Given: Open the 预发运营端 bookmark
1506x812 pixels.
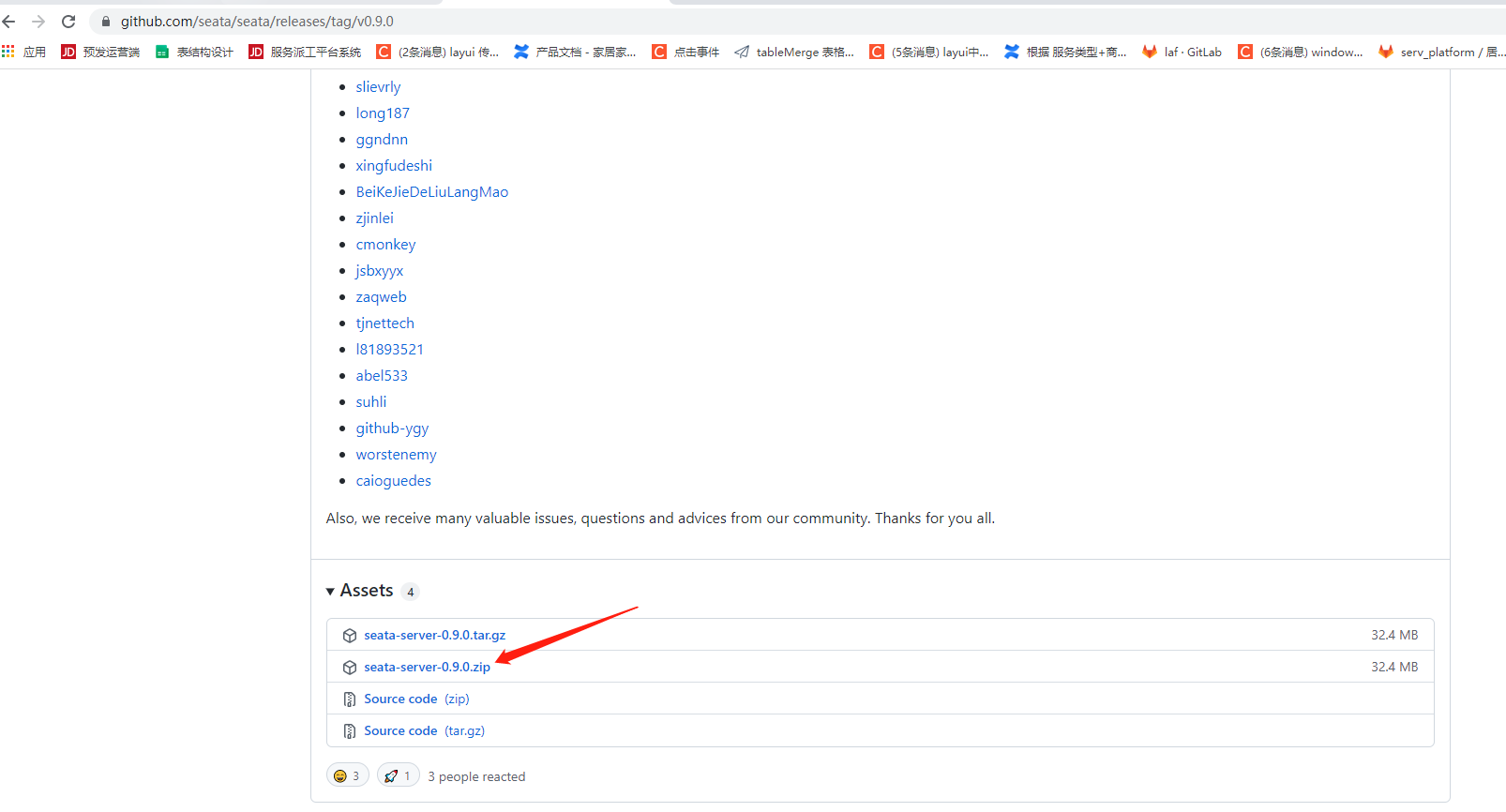Looking at the screenshot, I should point(100,52).
